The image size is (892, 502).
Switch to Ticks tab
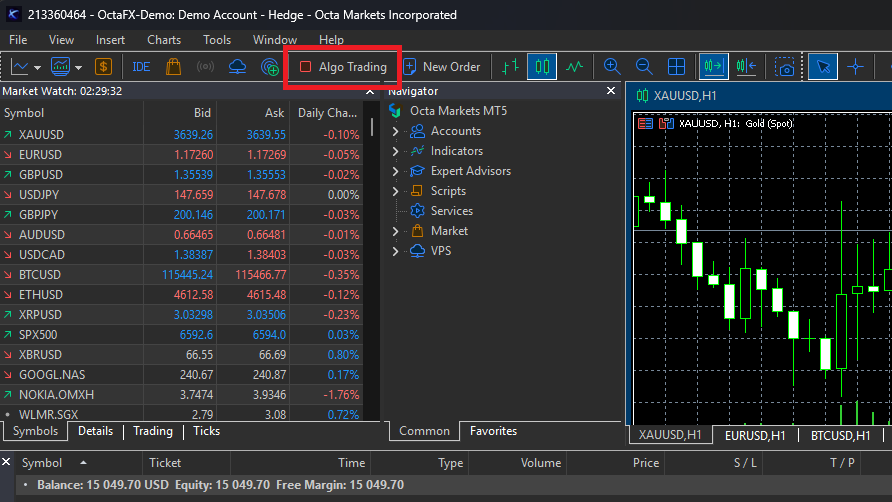[207, 431]
